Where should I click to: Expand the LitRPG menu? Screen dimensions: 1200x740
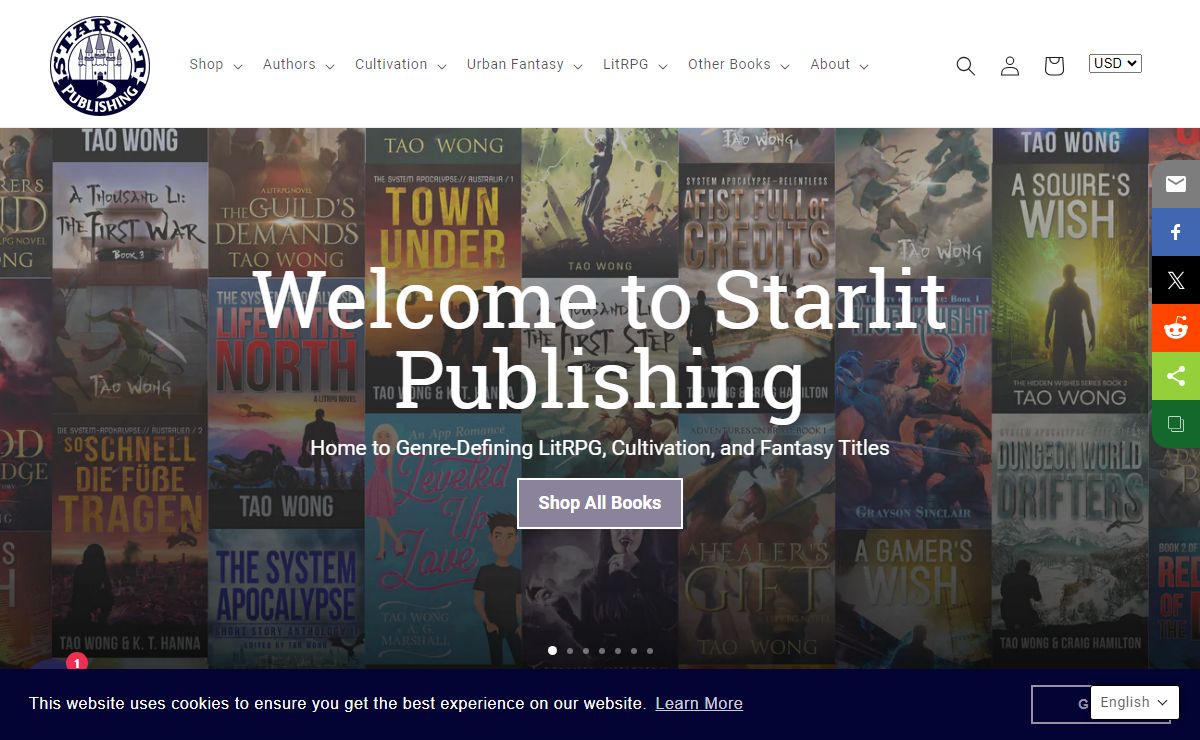click(x=635, y=64)
